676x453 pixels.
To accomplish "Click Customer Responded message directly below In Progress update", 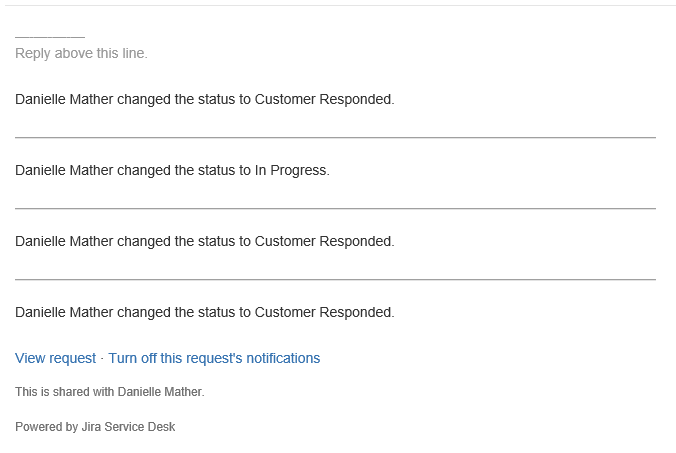I will tap(205, 241).
